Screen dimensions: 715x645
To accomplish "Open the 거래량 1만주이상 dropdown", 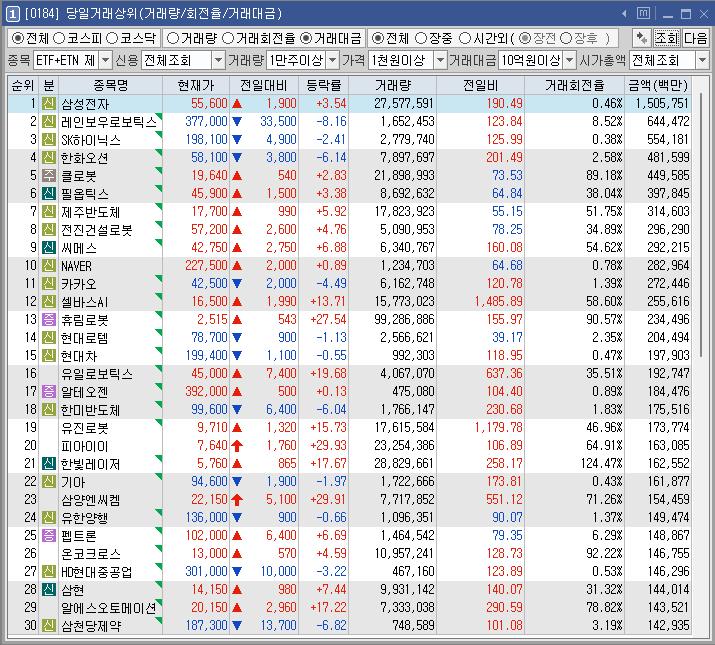I will (x=333, y=60).
